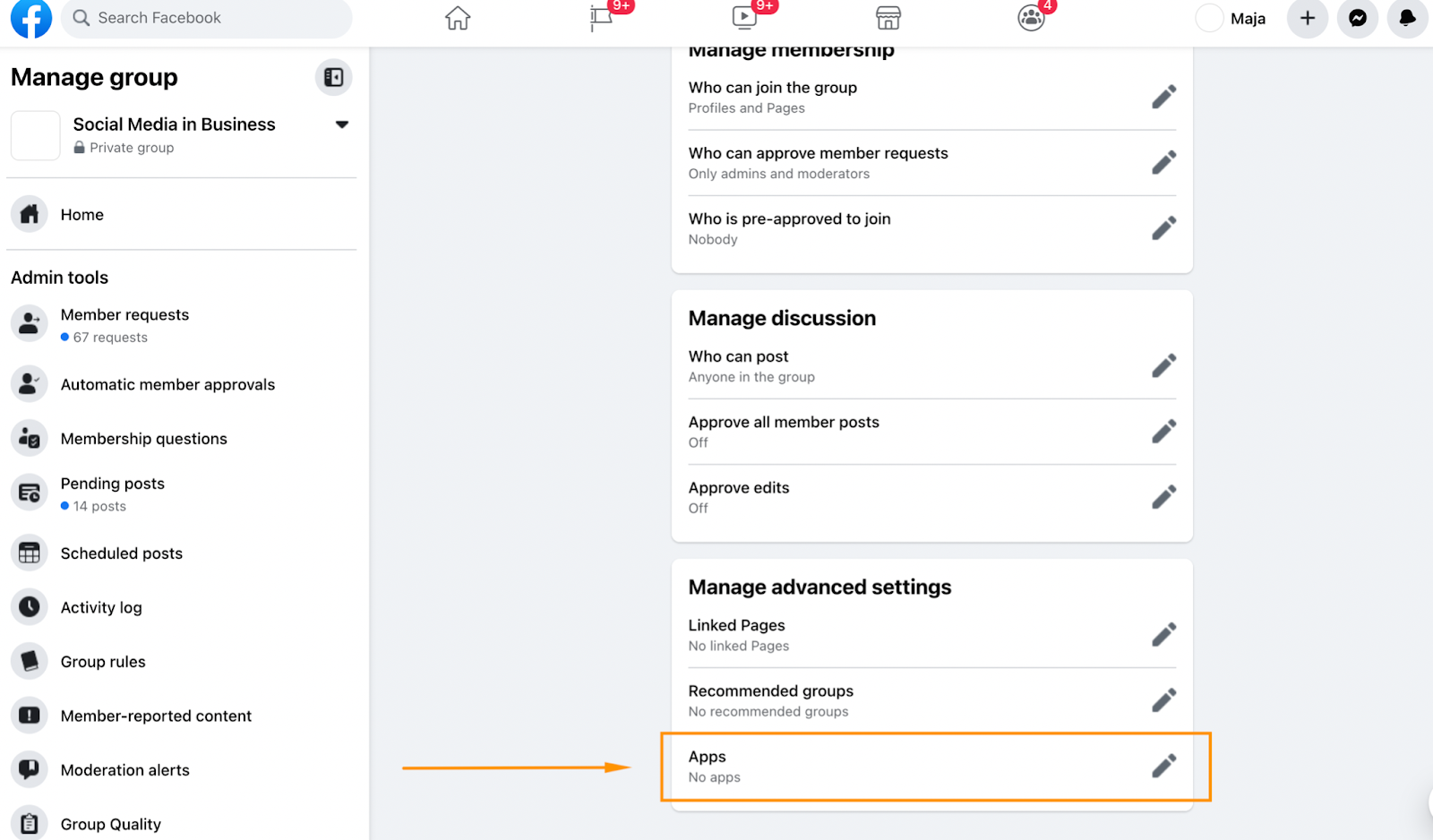Open the Groups icon in top bar
1433x840 pixels.
click(x=1031, y=18)
